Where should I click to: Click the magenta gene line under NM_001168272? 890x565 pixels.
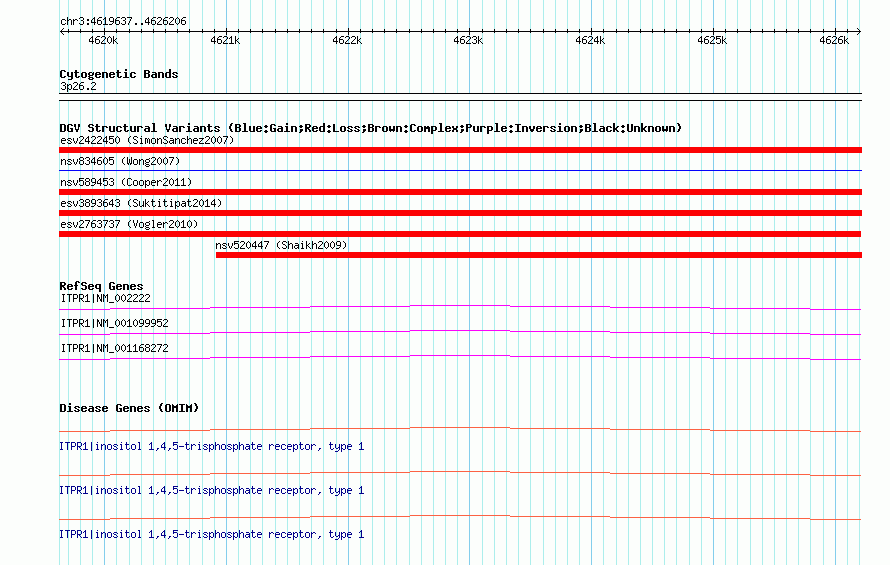[x=460, y=357]
